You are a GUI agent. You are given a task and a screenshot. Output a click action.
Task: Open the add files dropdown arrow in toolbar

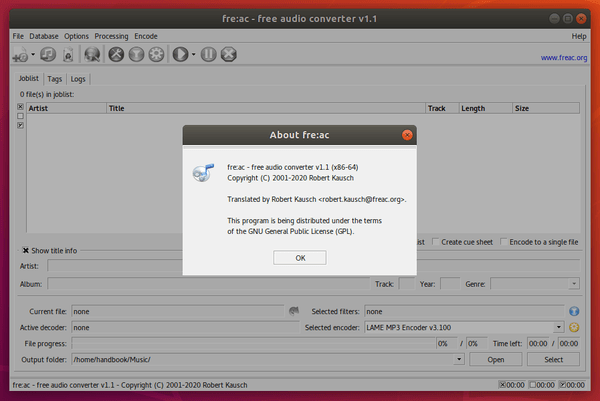tap(33, 54)
